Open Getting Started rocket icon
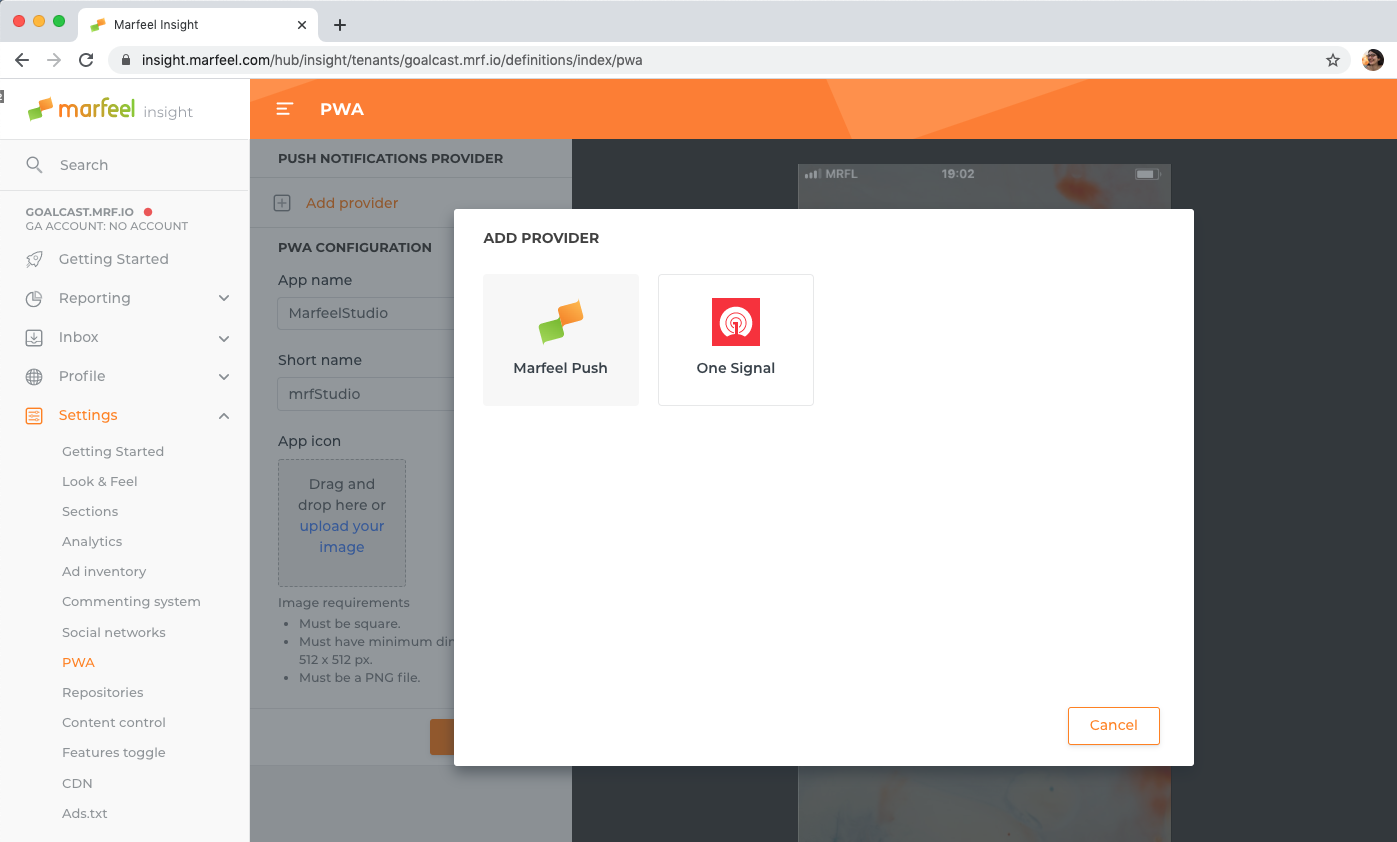The width and height of the screenshot is (1397, 842). 34,259
